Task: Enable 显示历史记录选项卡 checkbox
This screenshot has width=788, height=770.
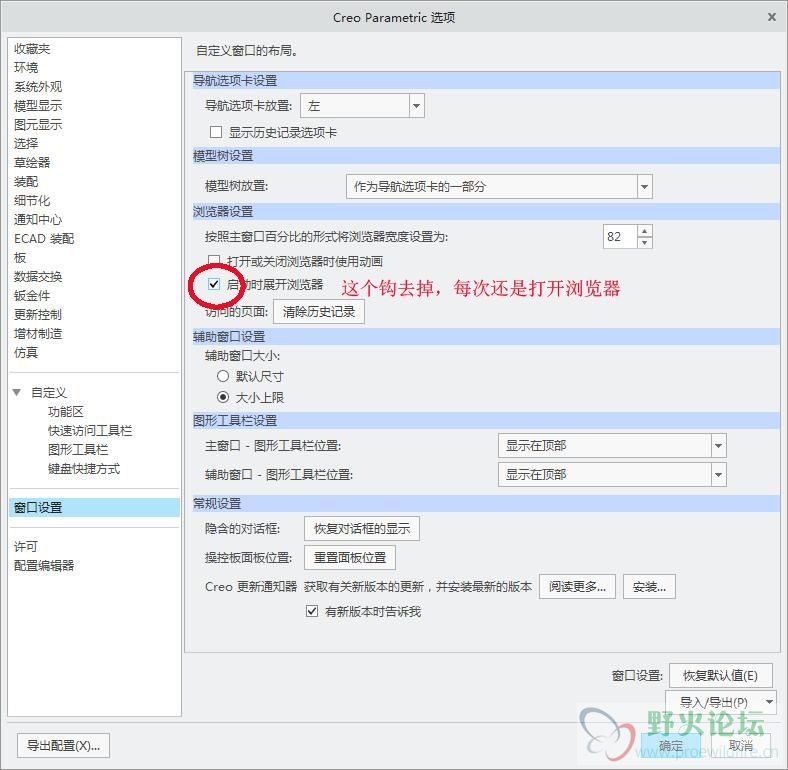Action: 216,132
